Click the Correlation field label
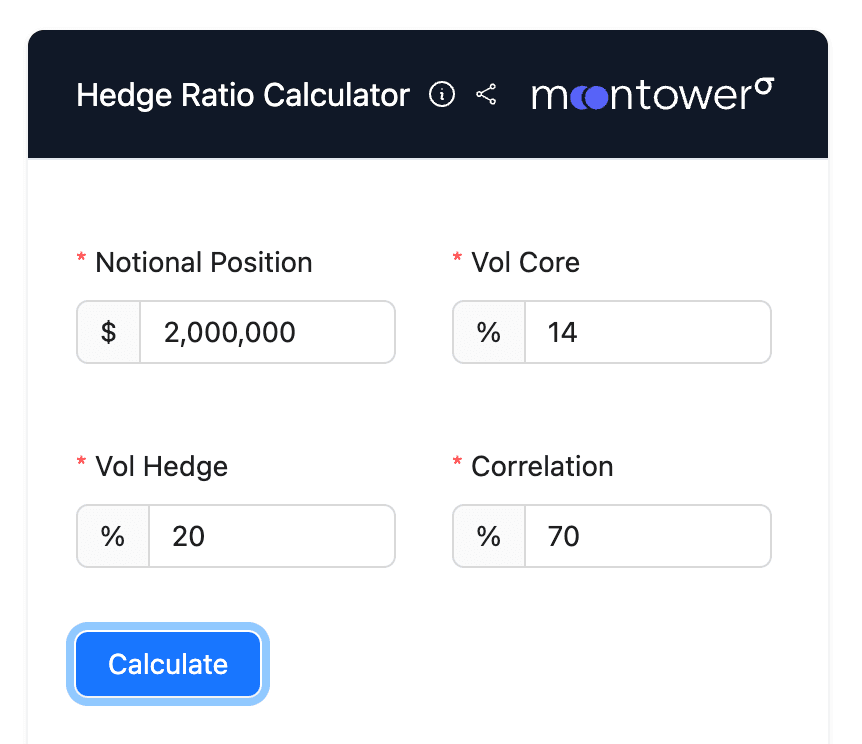 point(541,466)
